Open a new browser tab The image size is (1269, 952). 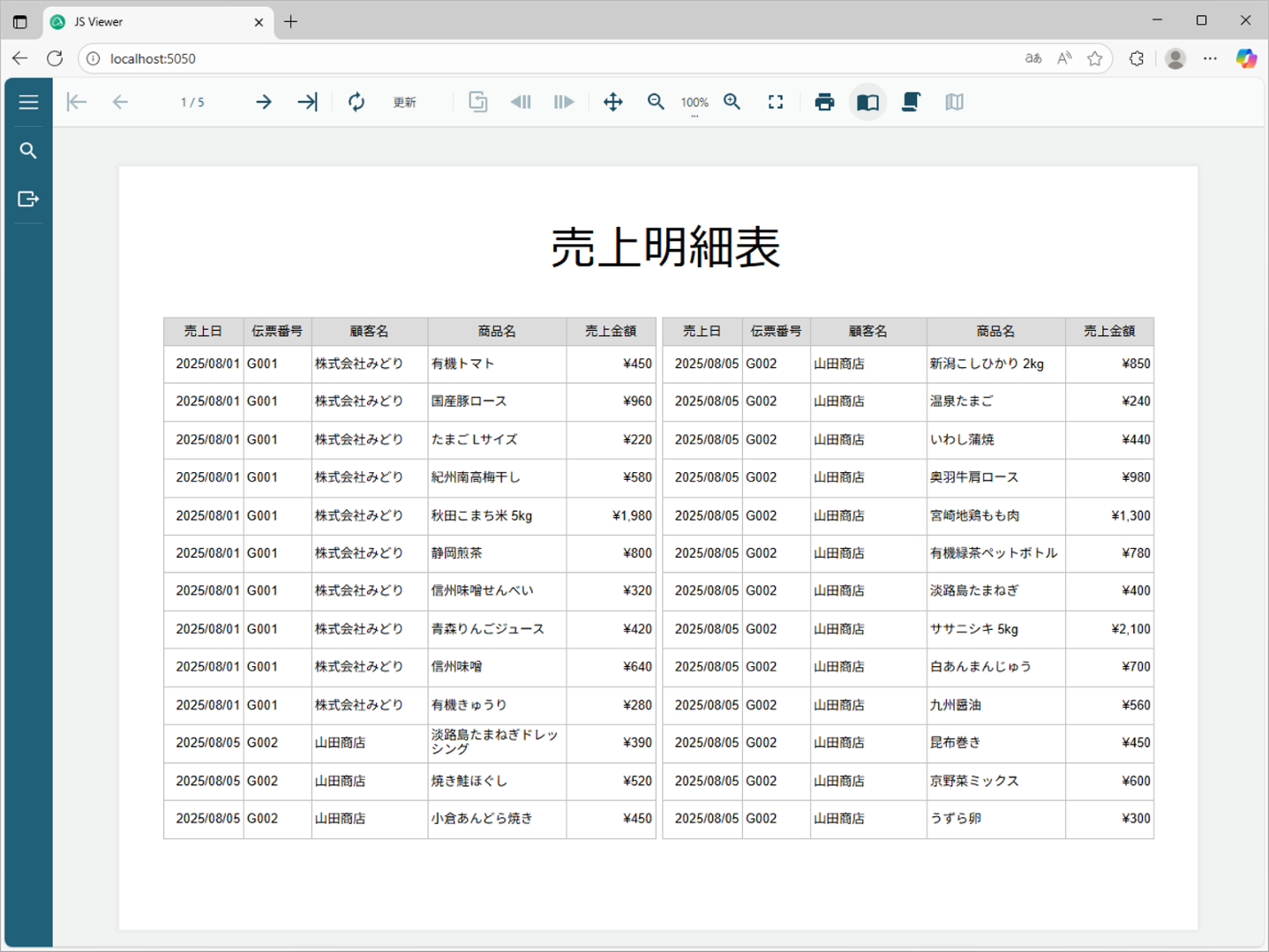[x=290, y=22]
